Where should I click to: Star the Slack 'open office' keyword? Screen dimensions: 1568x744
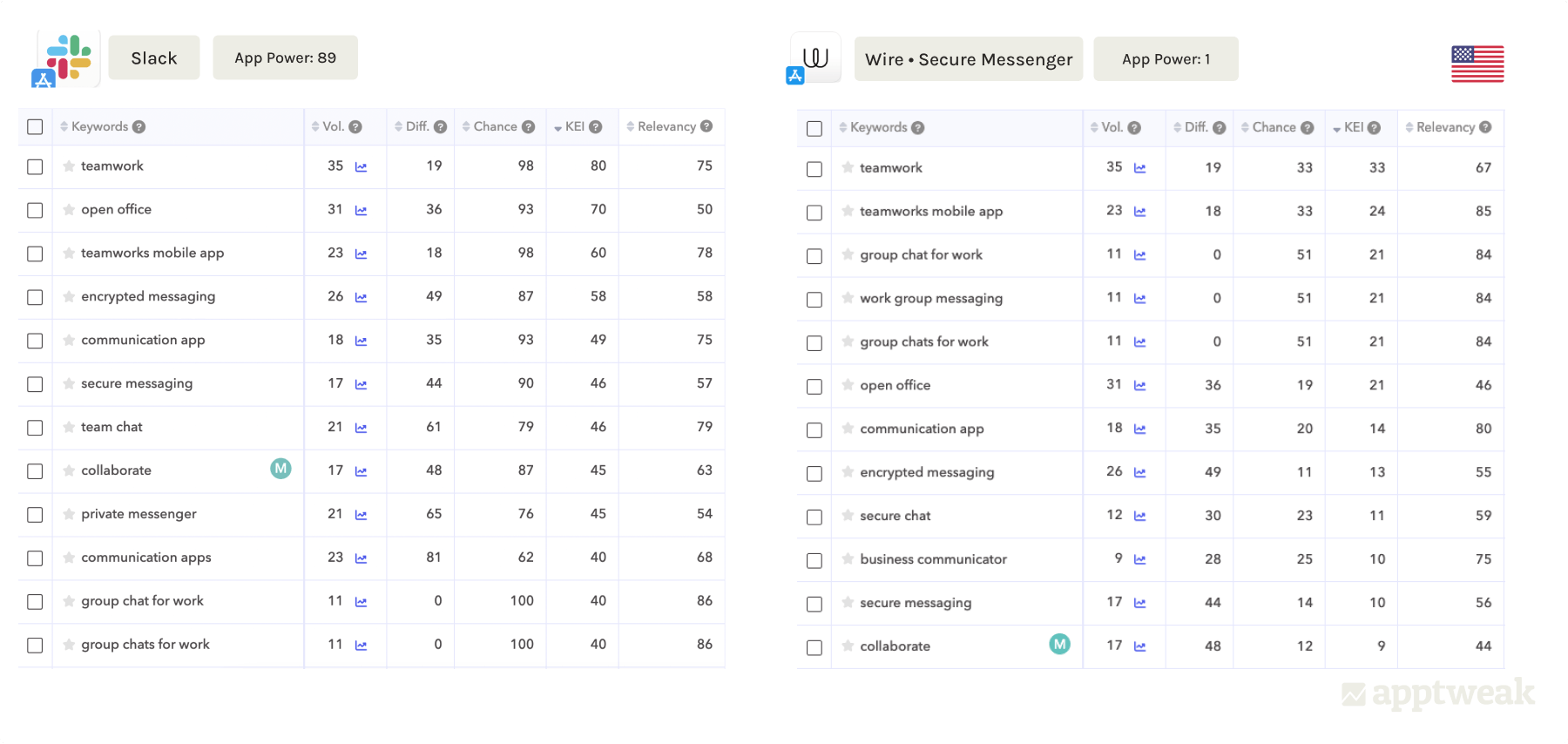point(69,210)
